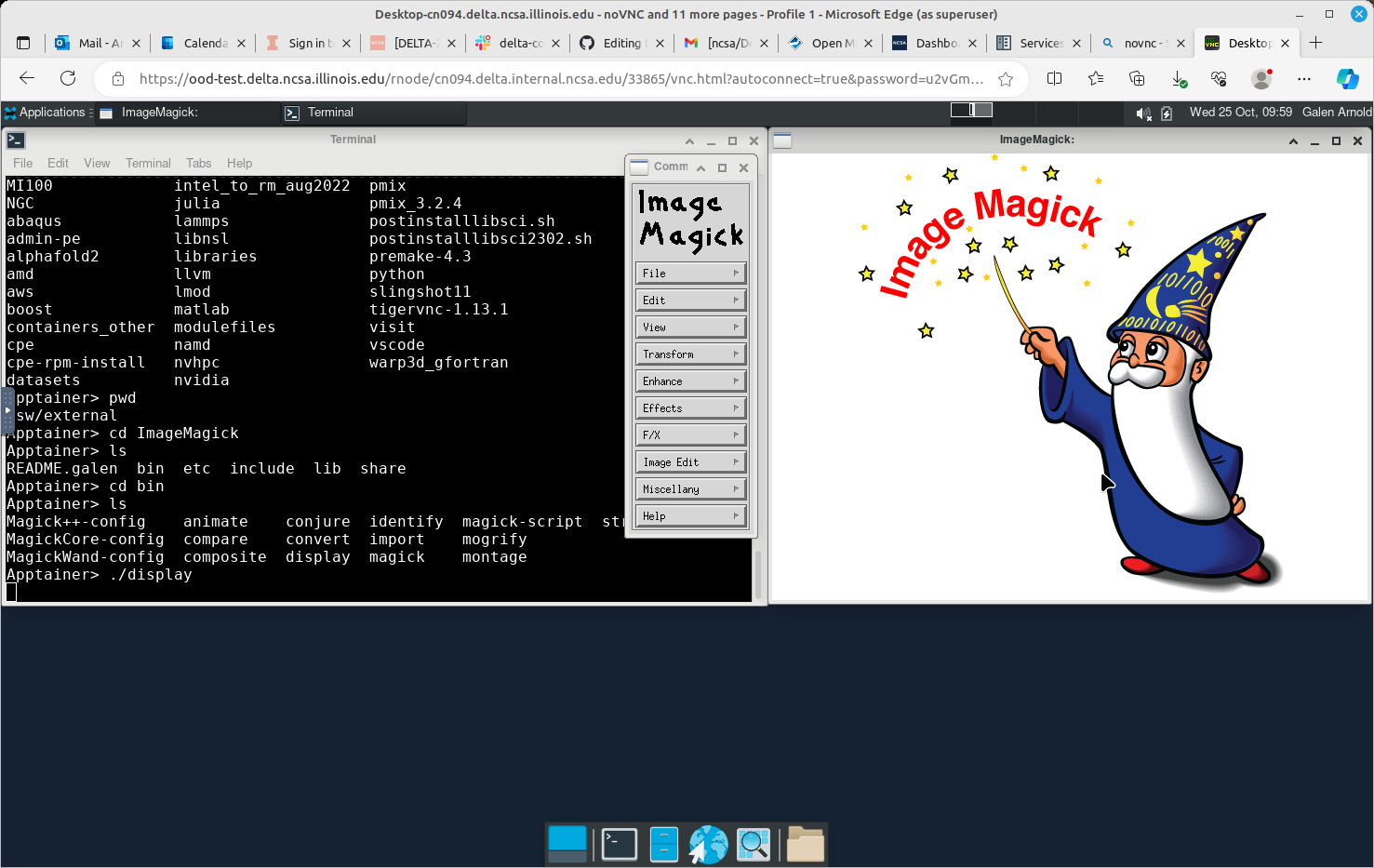Click the favorites star in Edge address bar
Image resolution: width=1374 pixels, height=868 pixels.
point(1006,79)
